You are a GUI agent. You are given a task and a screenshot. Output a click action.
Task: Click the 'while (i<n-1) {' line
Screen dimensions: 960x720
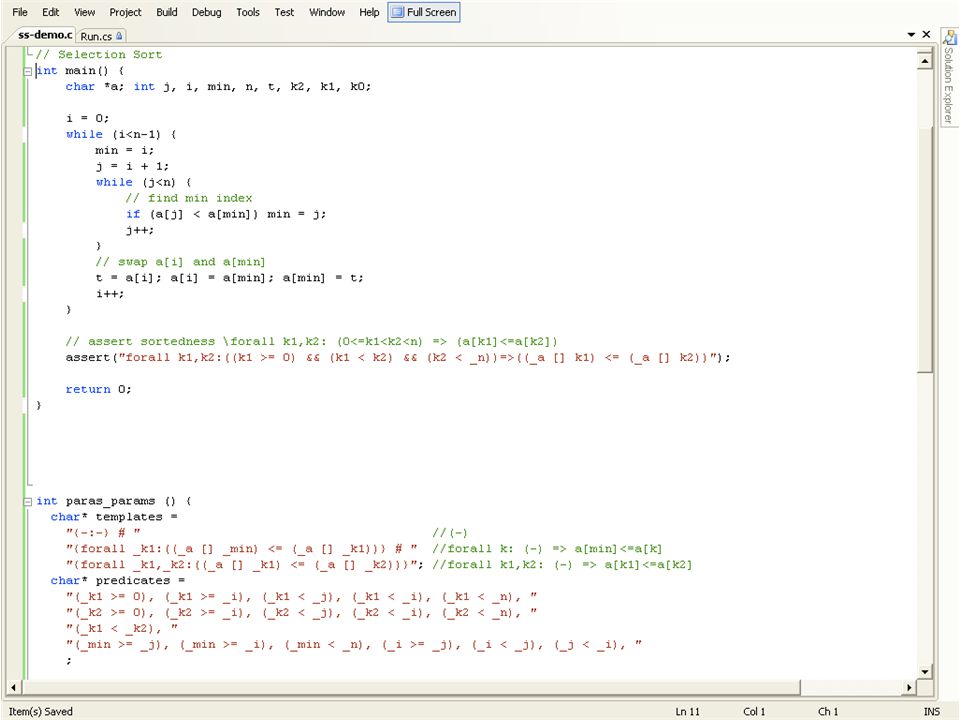[x=121, y=134]
